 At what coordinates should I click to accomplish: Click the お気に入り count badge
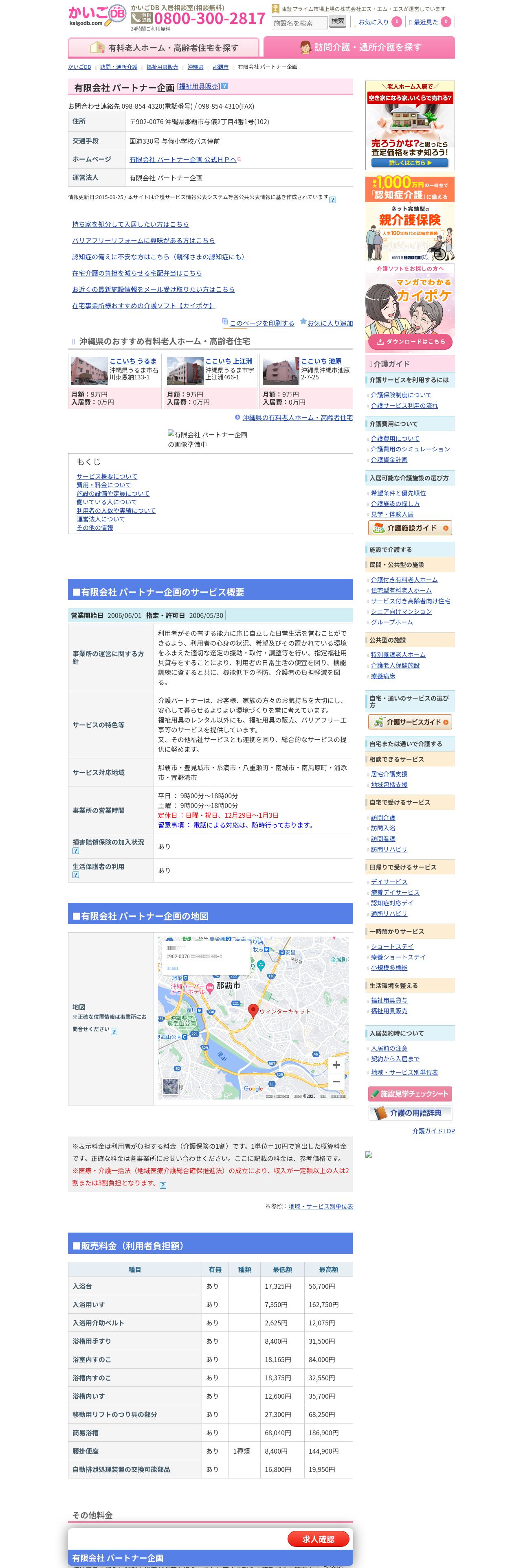[396, 22]
